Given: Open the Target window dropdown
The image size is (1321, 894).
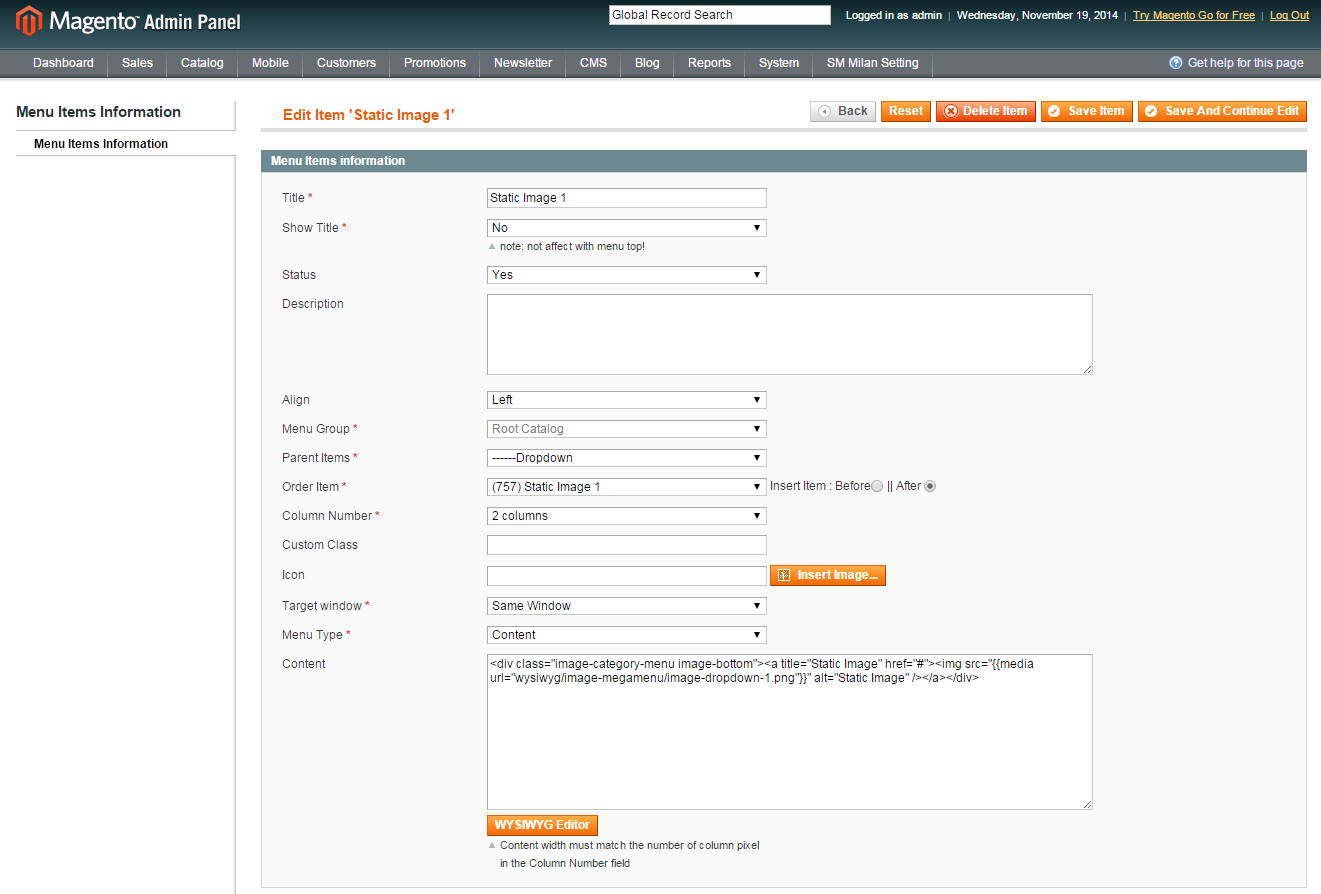Looking at the screenshot, I should 627,606.
